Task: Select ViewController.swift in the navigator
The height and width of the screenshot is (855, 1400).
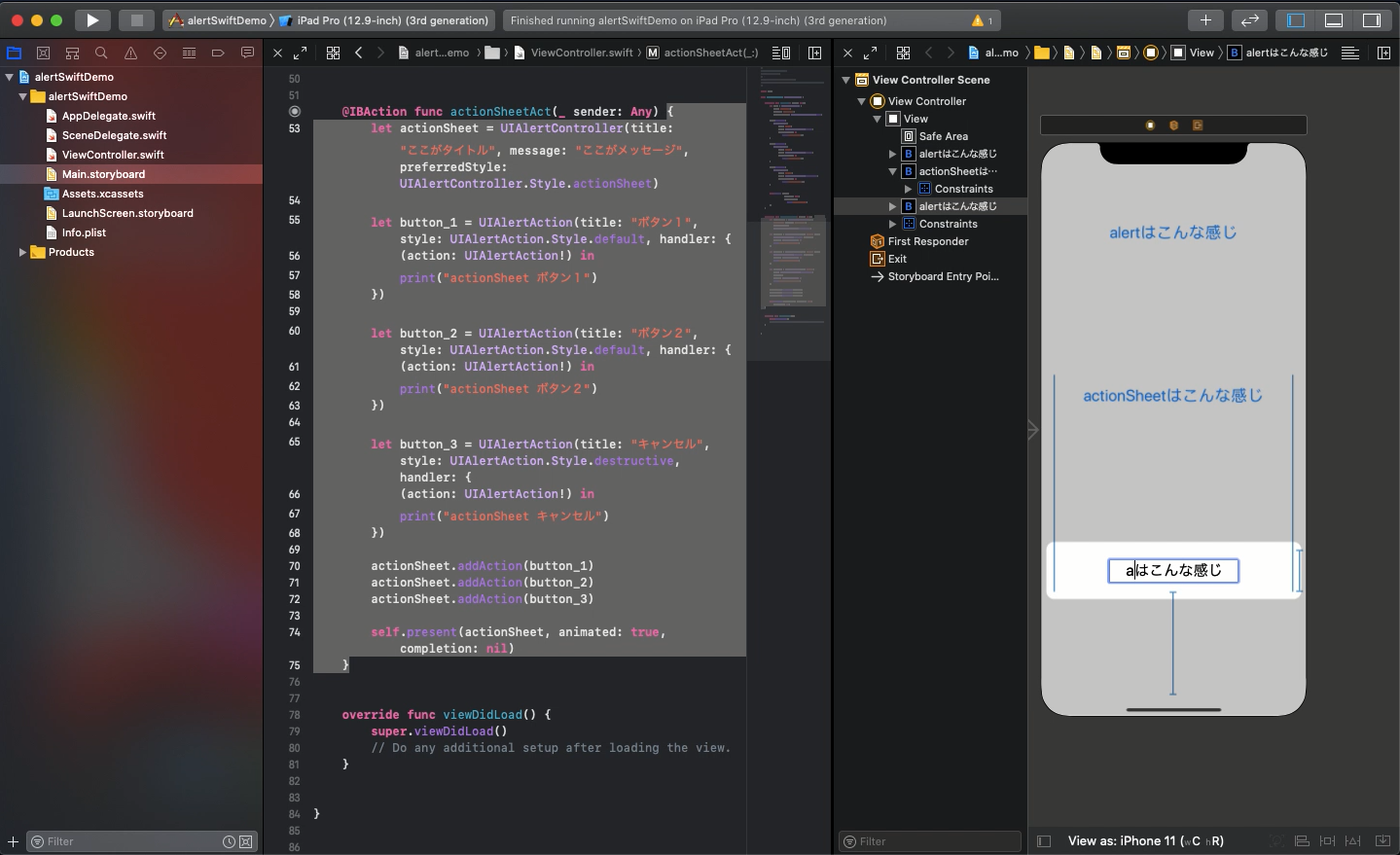Action: (113, 155)
